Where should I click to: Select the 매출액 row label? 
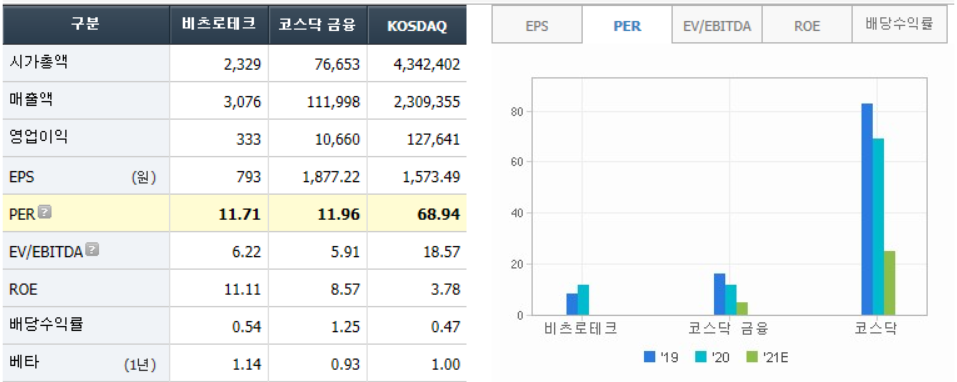click(x=32, y=99)
